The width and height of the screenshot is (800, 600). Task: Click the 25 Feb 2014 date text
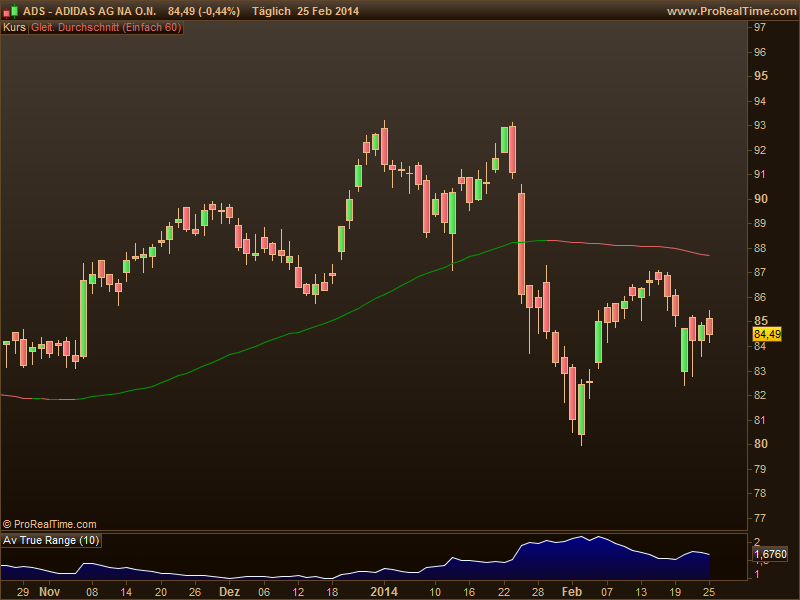328,11
